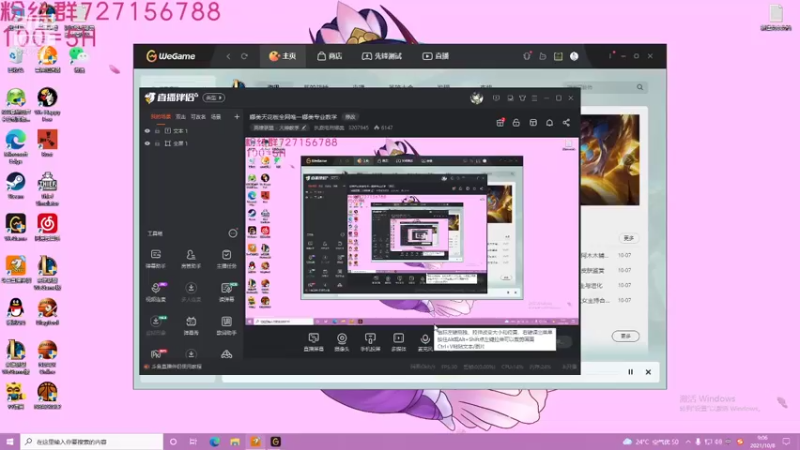Screen dimensions: 800x450
Task: Click the lock icon beside the gift box
Action: tap(516, 122)
